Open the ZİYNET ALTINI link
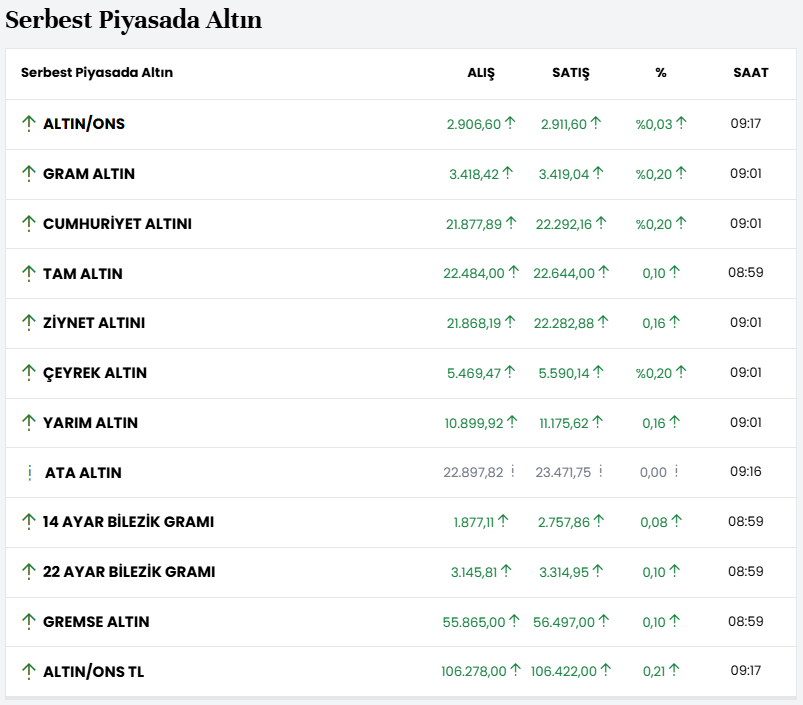 94,324
